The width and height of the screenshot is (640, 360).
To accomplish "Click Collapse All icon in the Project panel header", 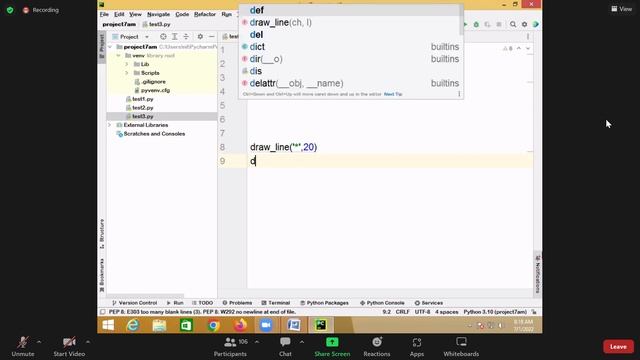I will (186, 37).
